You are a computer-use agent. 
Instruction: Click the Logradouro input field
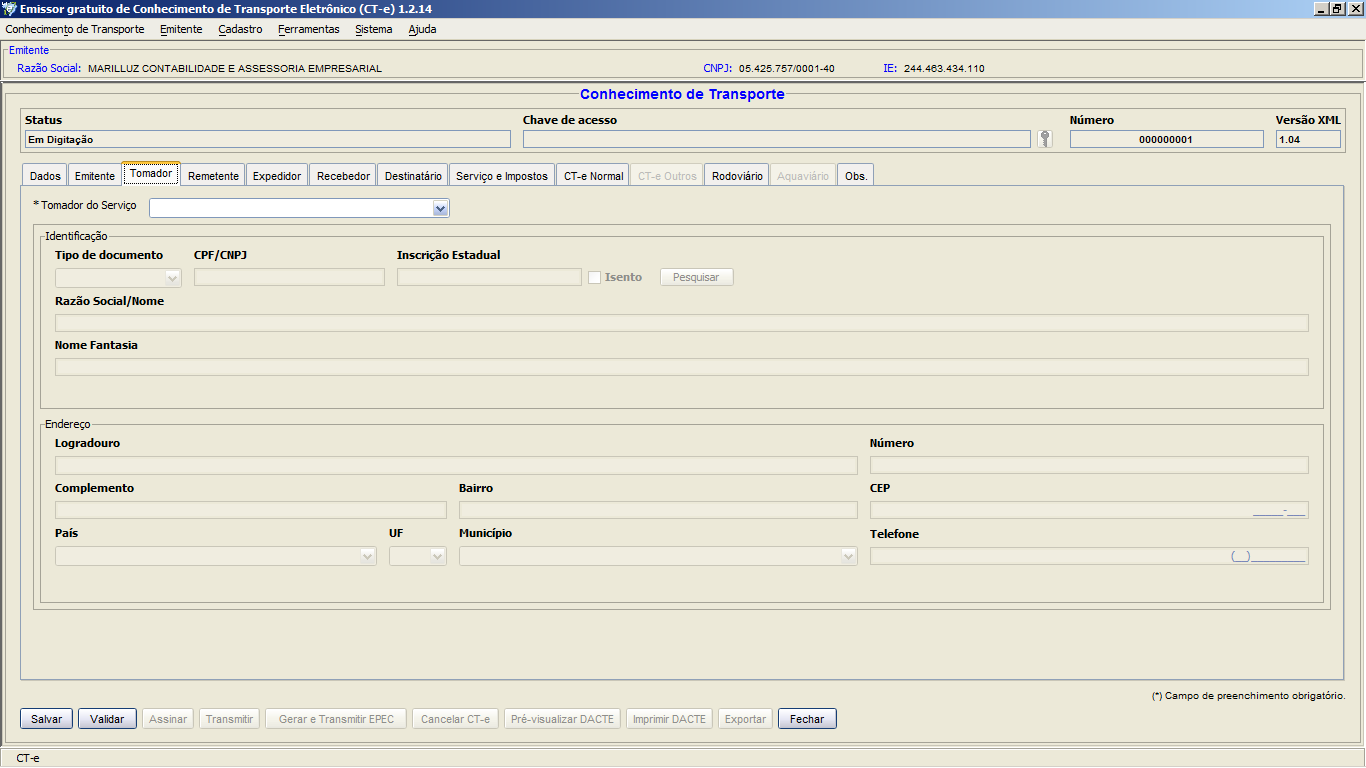click(456, 465)
